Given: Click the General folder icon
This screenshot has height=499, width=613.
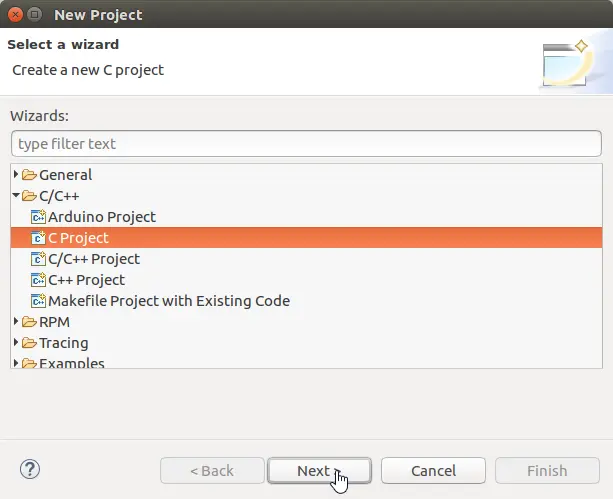Looking at the screenshot, I should [29, 175].
